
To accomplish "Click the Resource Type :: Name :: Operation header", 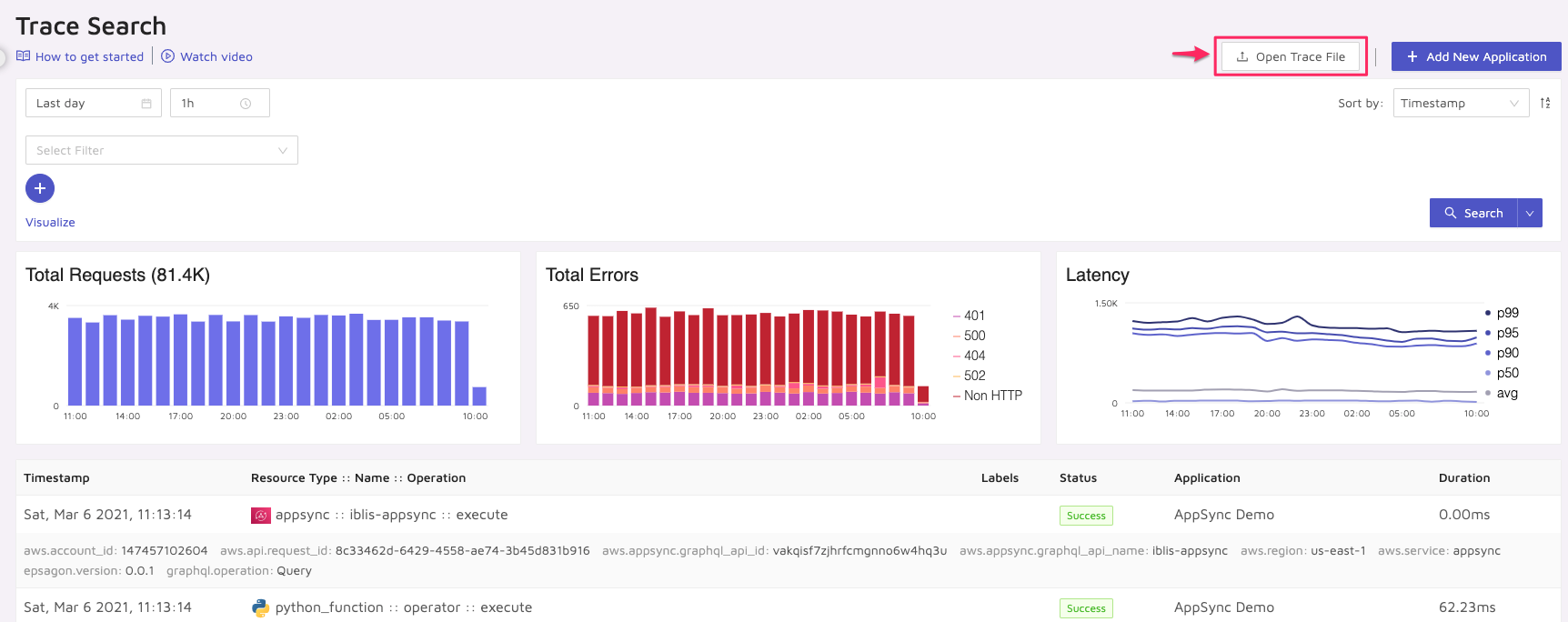I will tap(358, 477).
